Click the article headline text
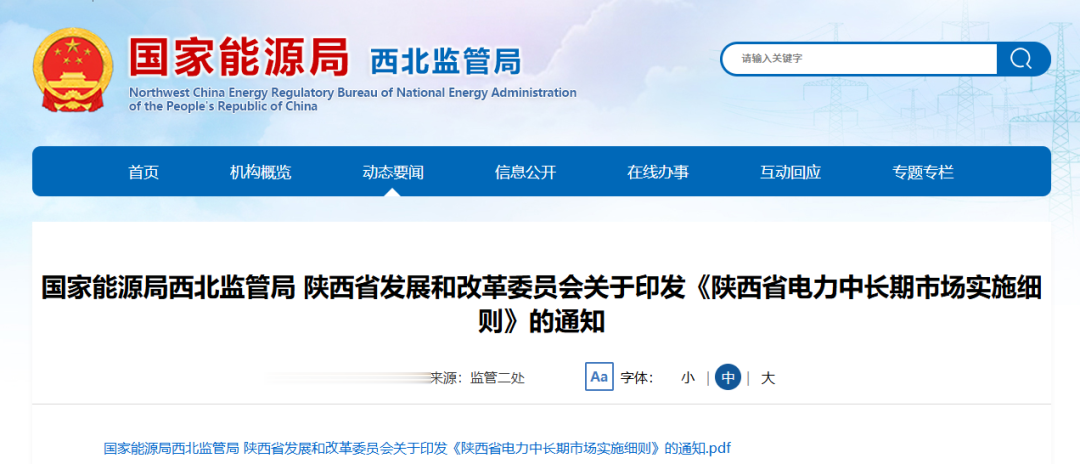Viewport: 1080px width, 464px height. pyautogui.click(x=541, y=305)
